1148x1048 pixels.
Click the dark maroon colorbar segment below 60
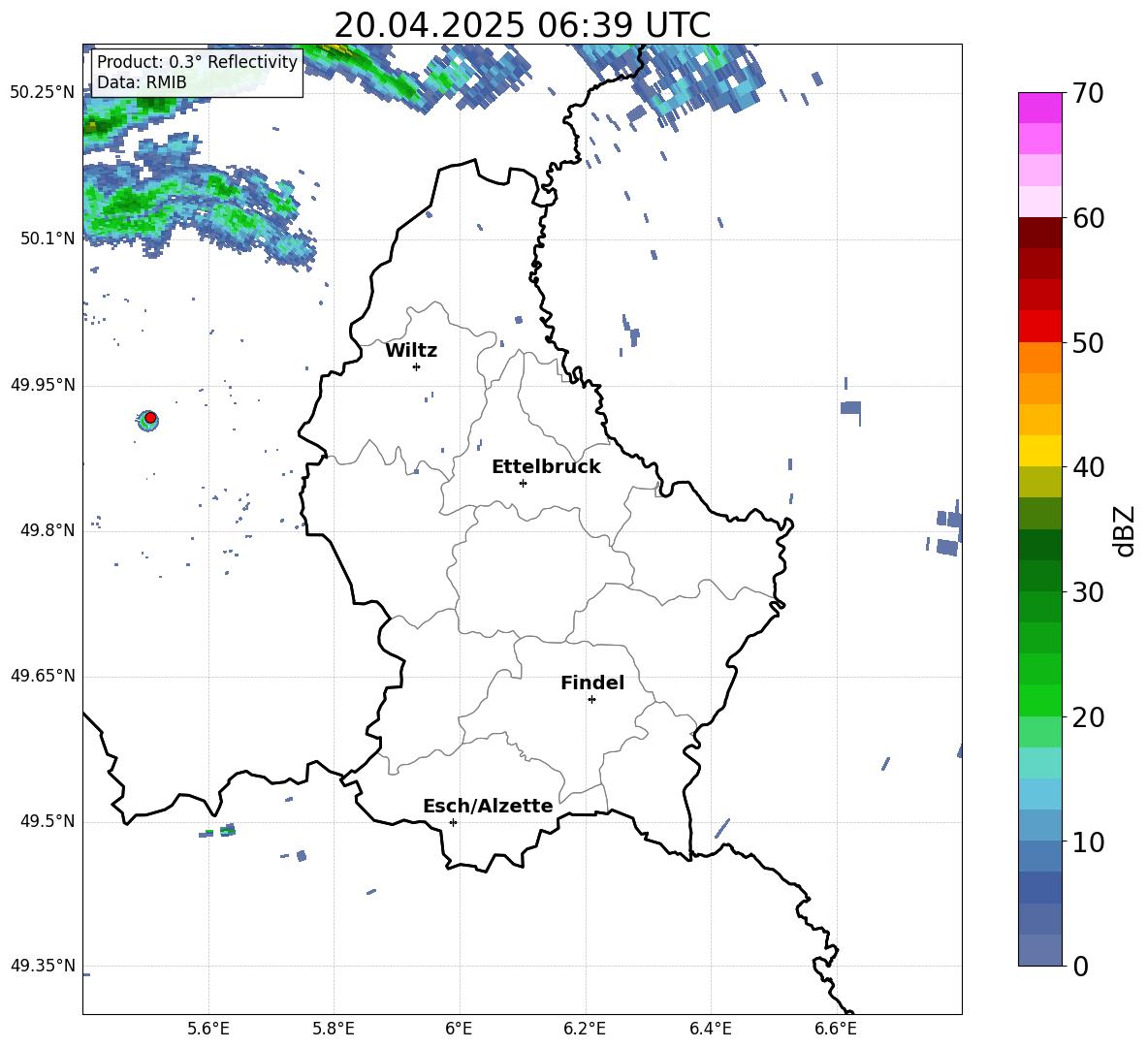pyautogui.click(x=1039, y=233)
